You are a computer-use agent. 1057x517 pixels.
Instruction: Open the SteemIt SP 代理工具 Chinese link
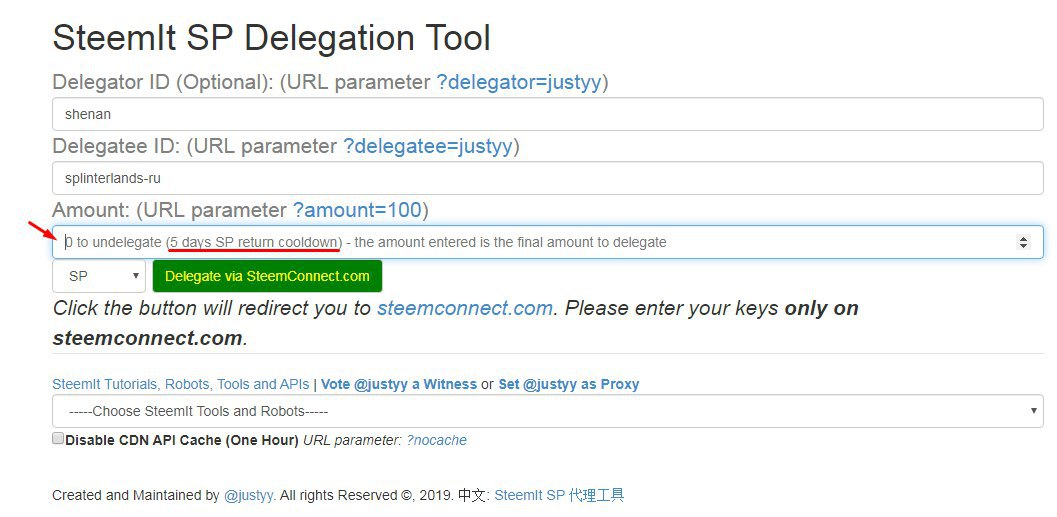pyautogui.click(x=560, y=495)
